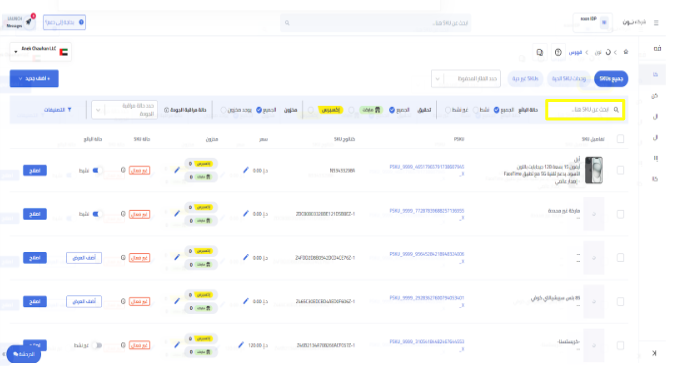
Task: Click the home icon in the breadcrumb
Action: pyautogui.click(x=625, y=52)
